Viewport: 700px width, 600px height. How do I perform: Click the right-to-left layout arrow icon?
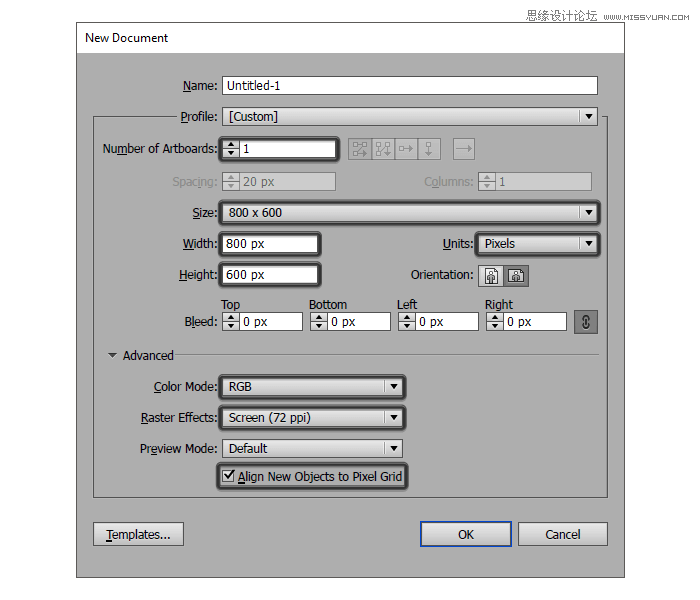pyautogui.click(x=463, y=149)
